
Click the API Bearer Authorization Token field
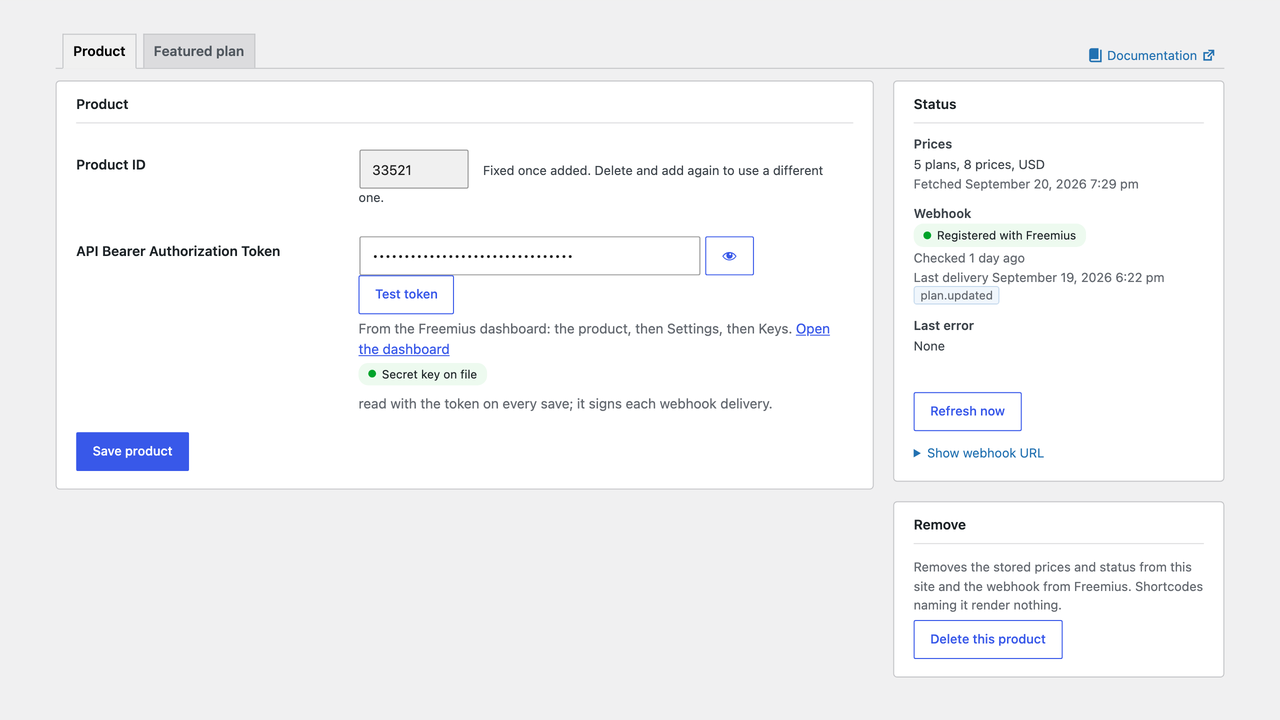(529, 256)
